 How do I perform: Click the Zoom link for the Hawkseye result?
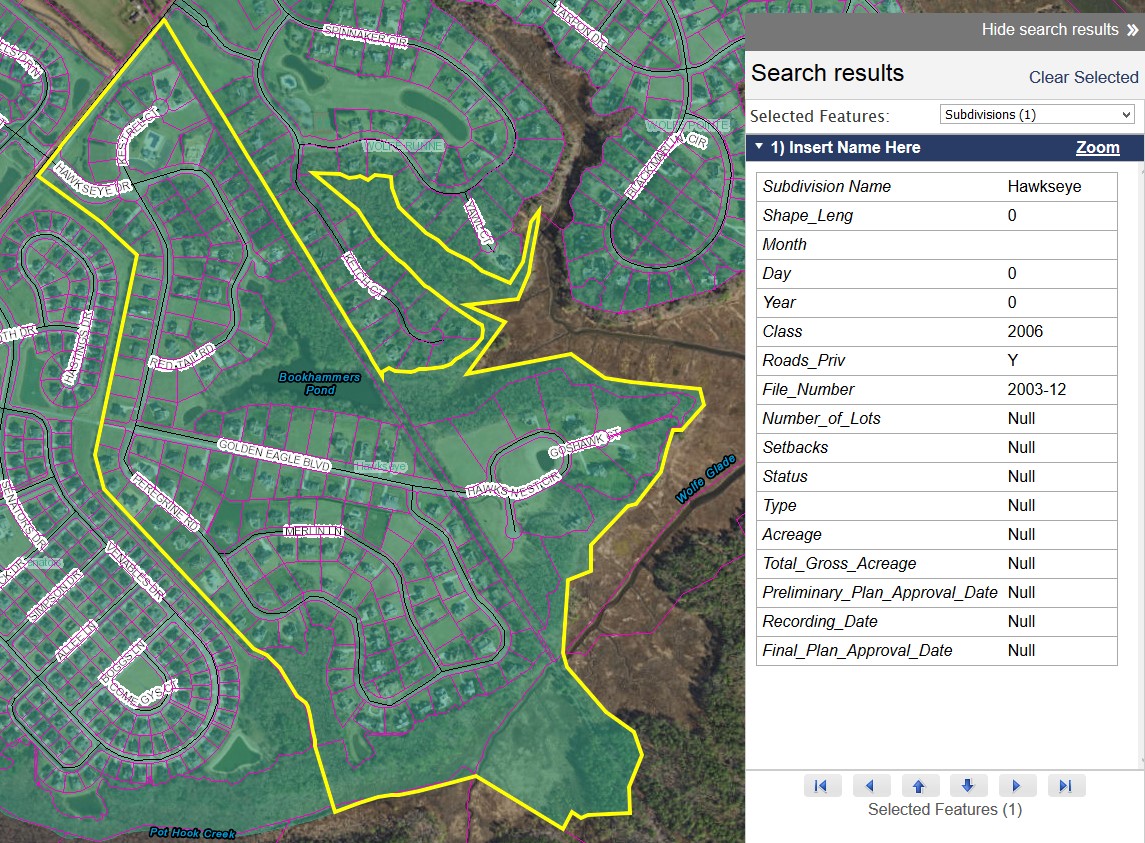1097,147
